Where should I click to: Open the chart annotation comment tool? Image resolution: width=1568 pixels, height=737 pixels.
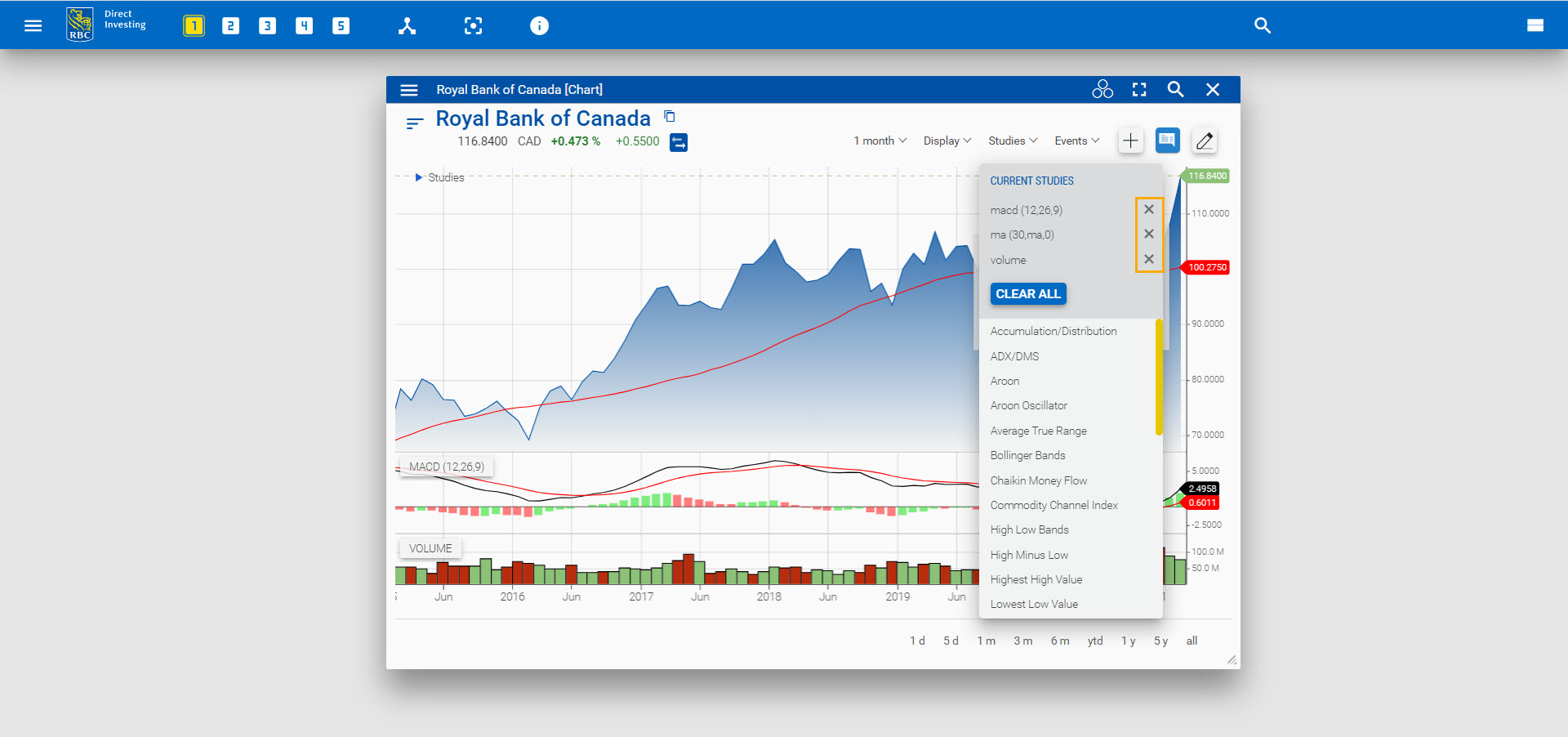coord(1167,141)
